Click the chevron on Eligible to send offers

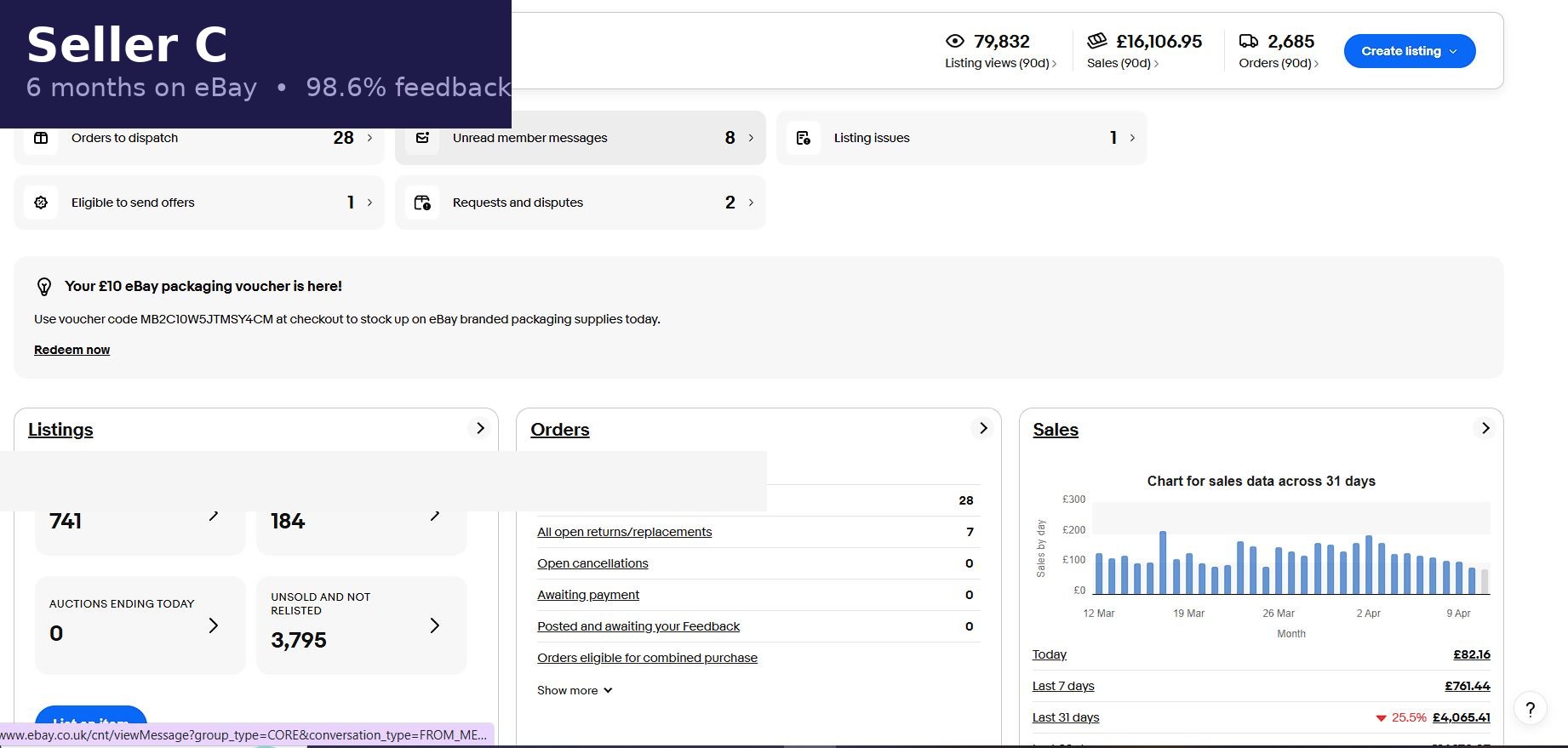pos(369,203)
